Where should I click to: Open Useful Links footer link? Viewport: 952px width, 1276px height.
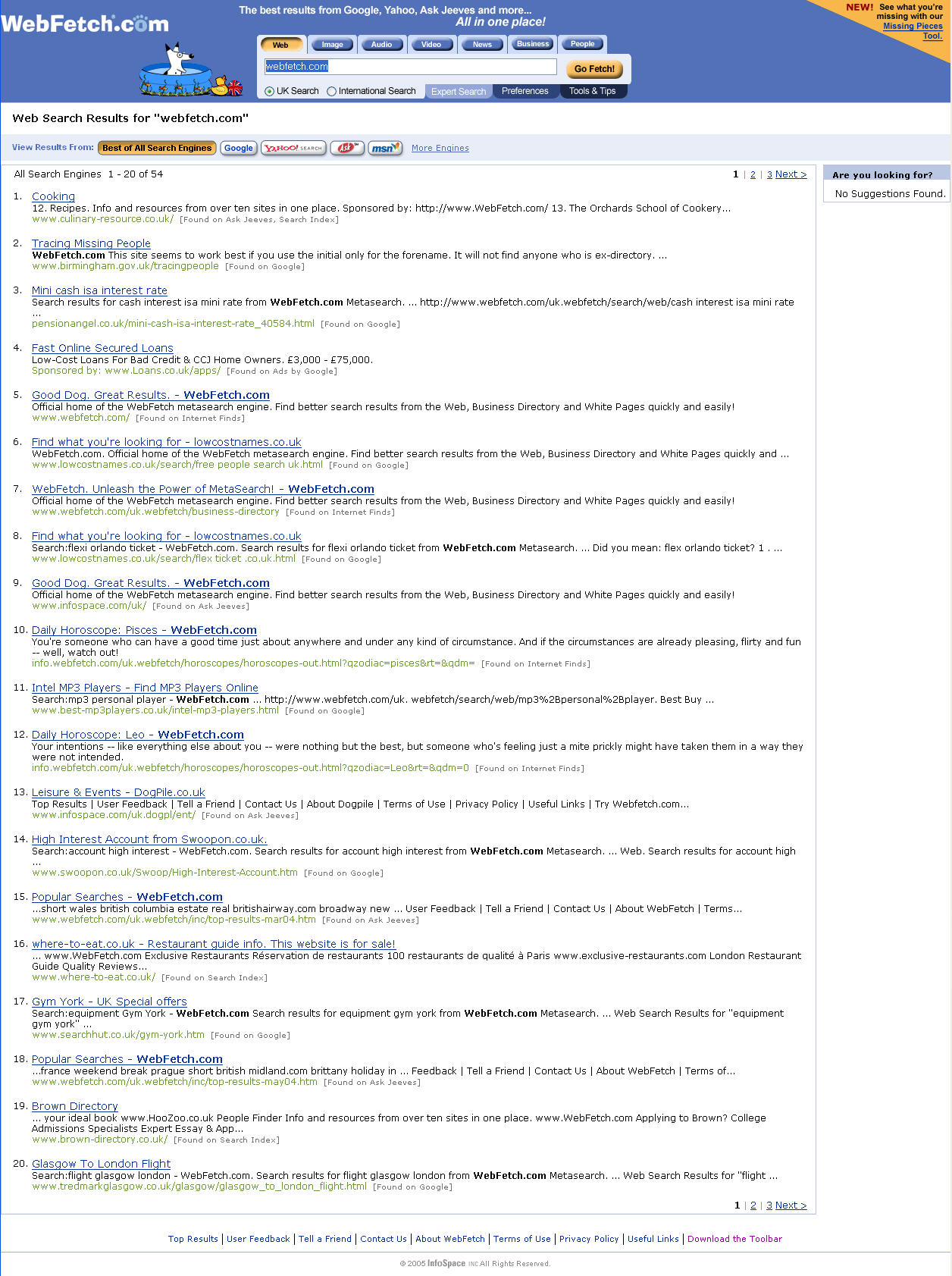tap(653, 1239)
